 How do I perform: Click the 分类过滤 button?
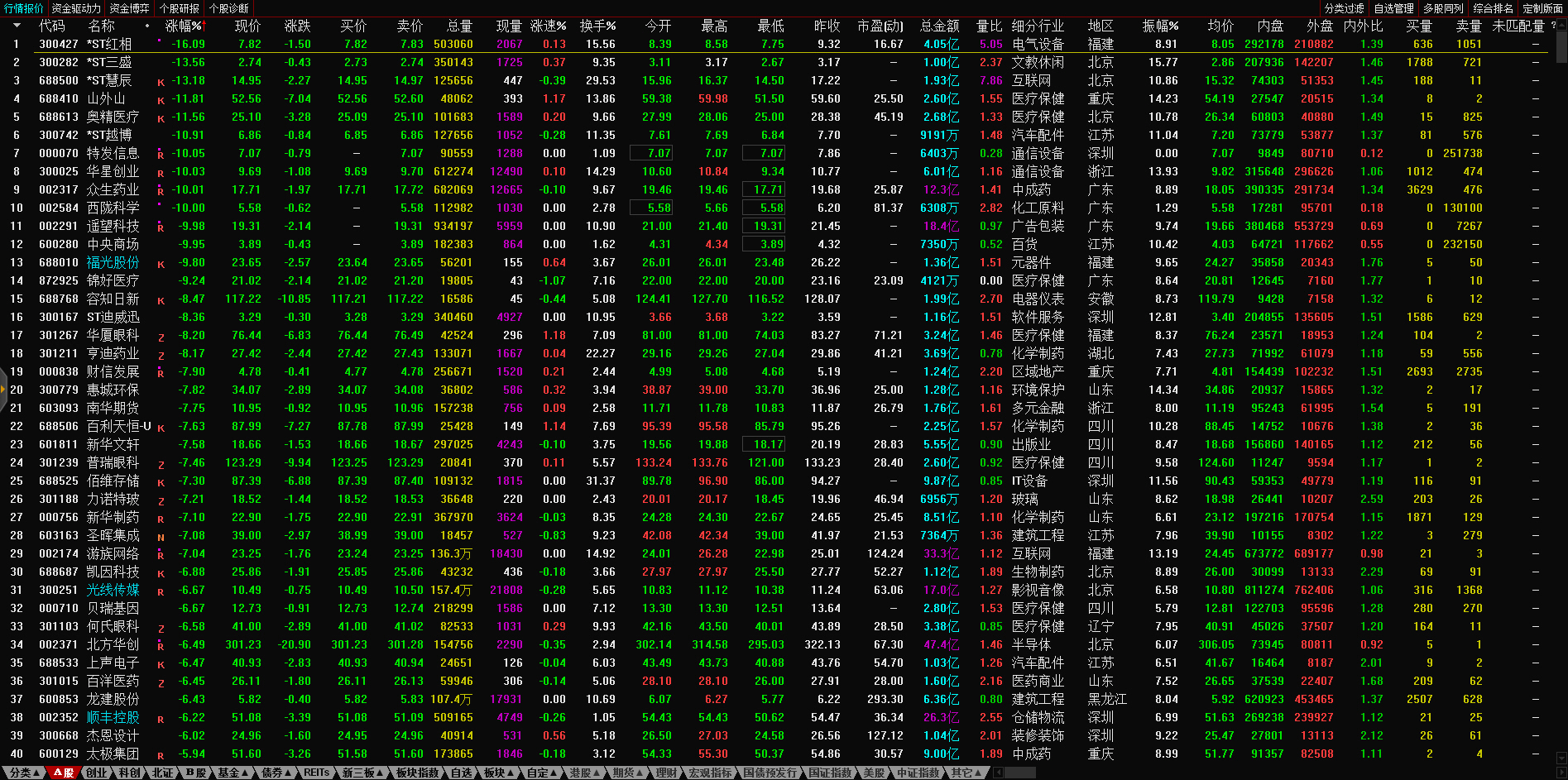click(1344, 8)
